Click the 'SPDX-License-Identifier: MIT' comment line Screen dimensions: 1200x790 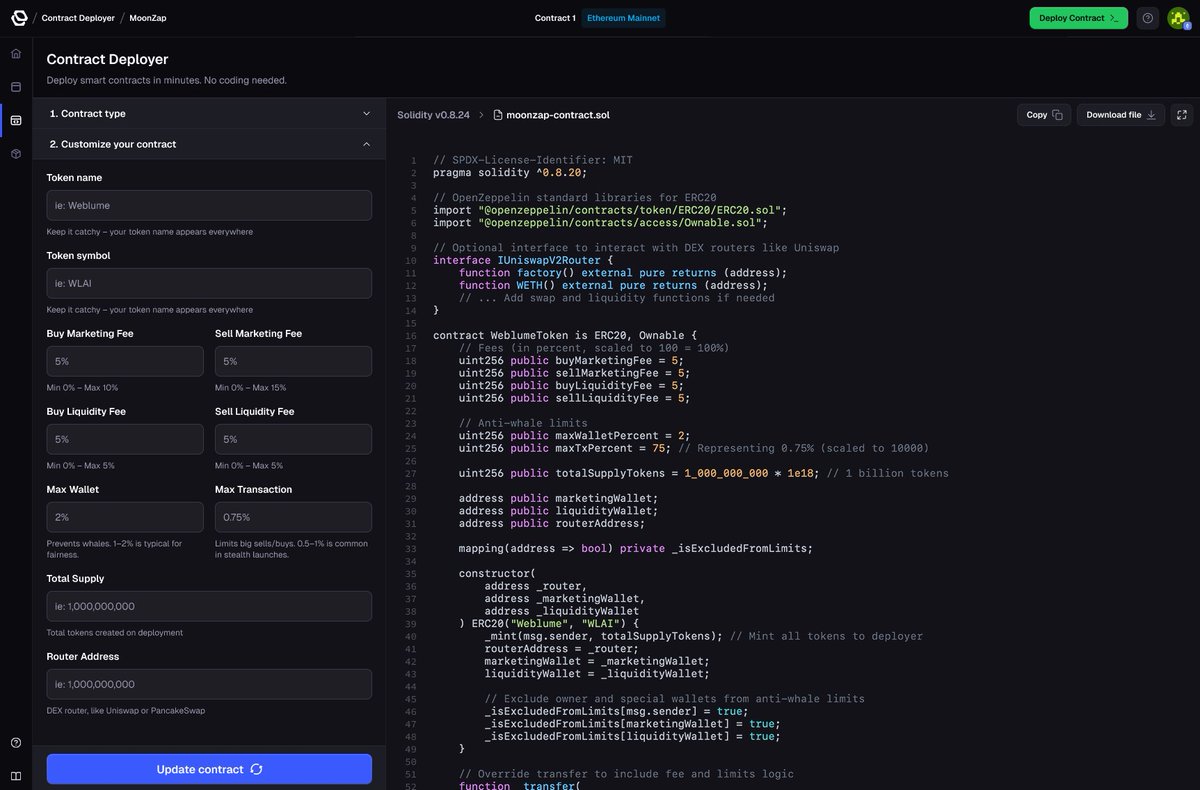point(532,160)
